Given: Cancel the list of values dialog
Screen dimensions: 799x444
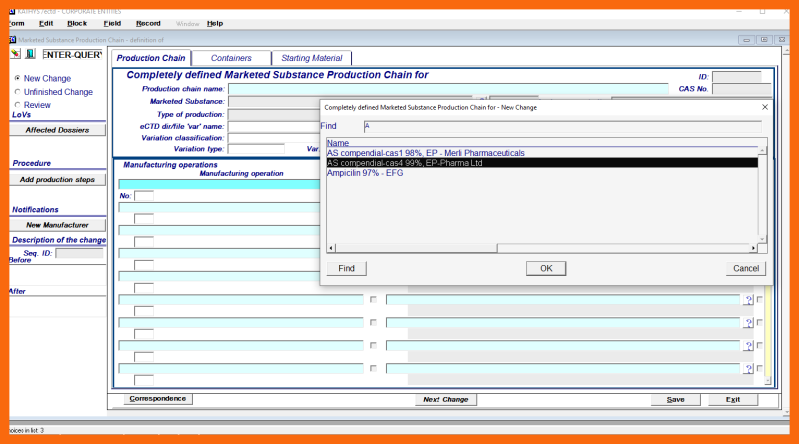Looking at the screenshot, I should pyautogui.click(x=746, y=268).
